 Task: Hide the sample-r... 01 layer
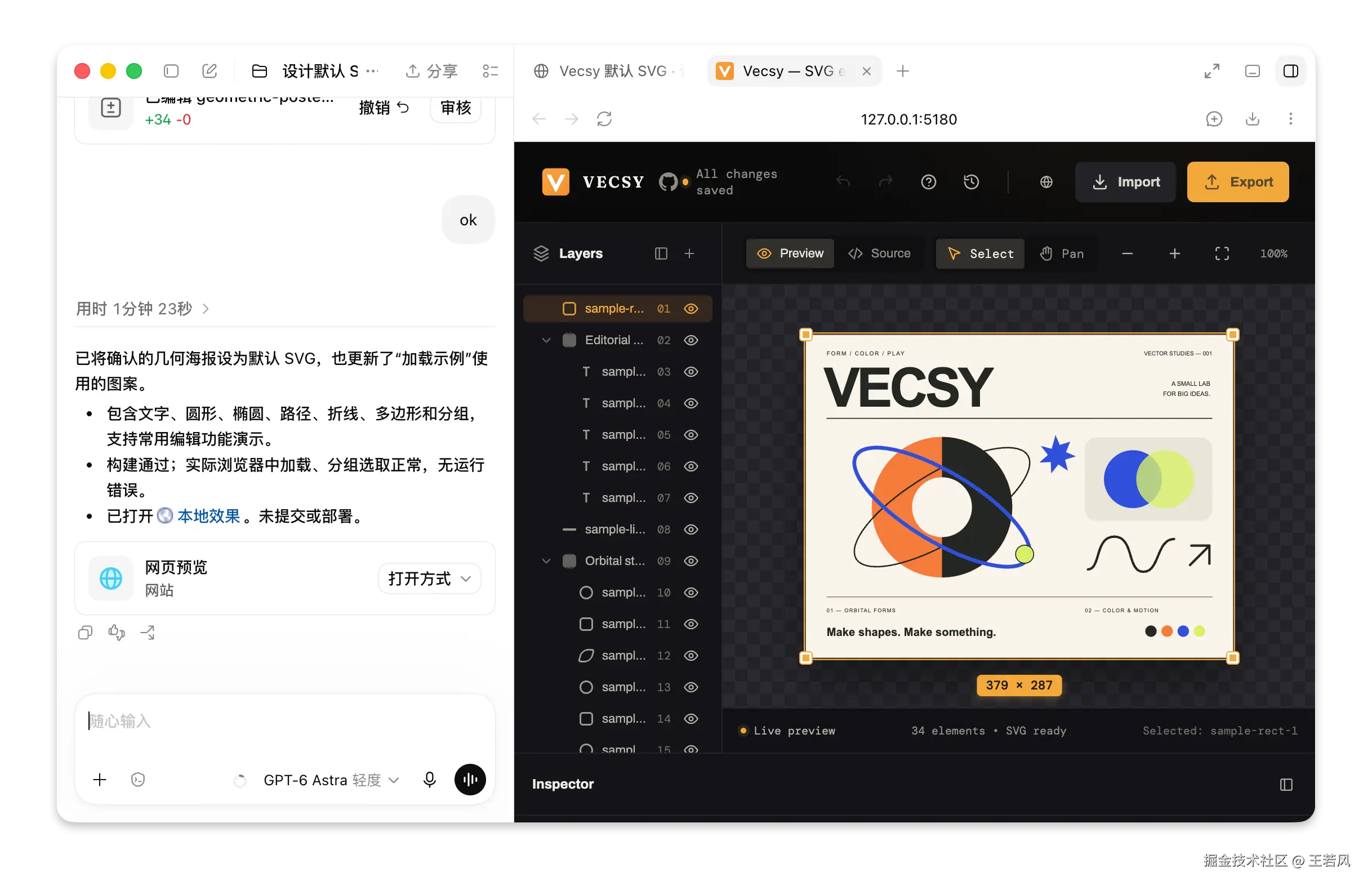691,309
